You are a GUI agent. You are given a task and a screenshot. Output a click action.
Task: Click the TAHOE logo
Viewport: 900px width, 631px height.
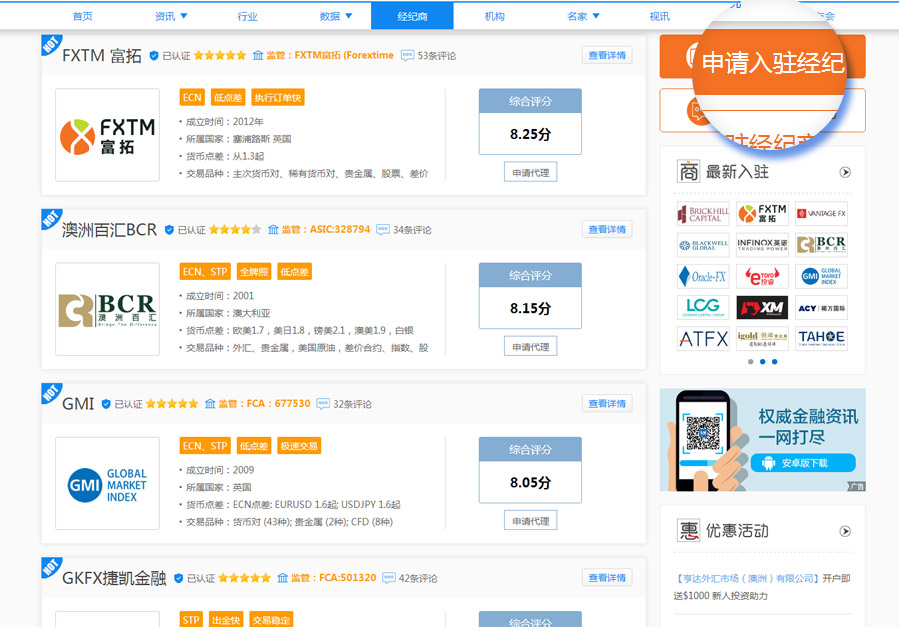click(821, 338)
